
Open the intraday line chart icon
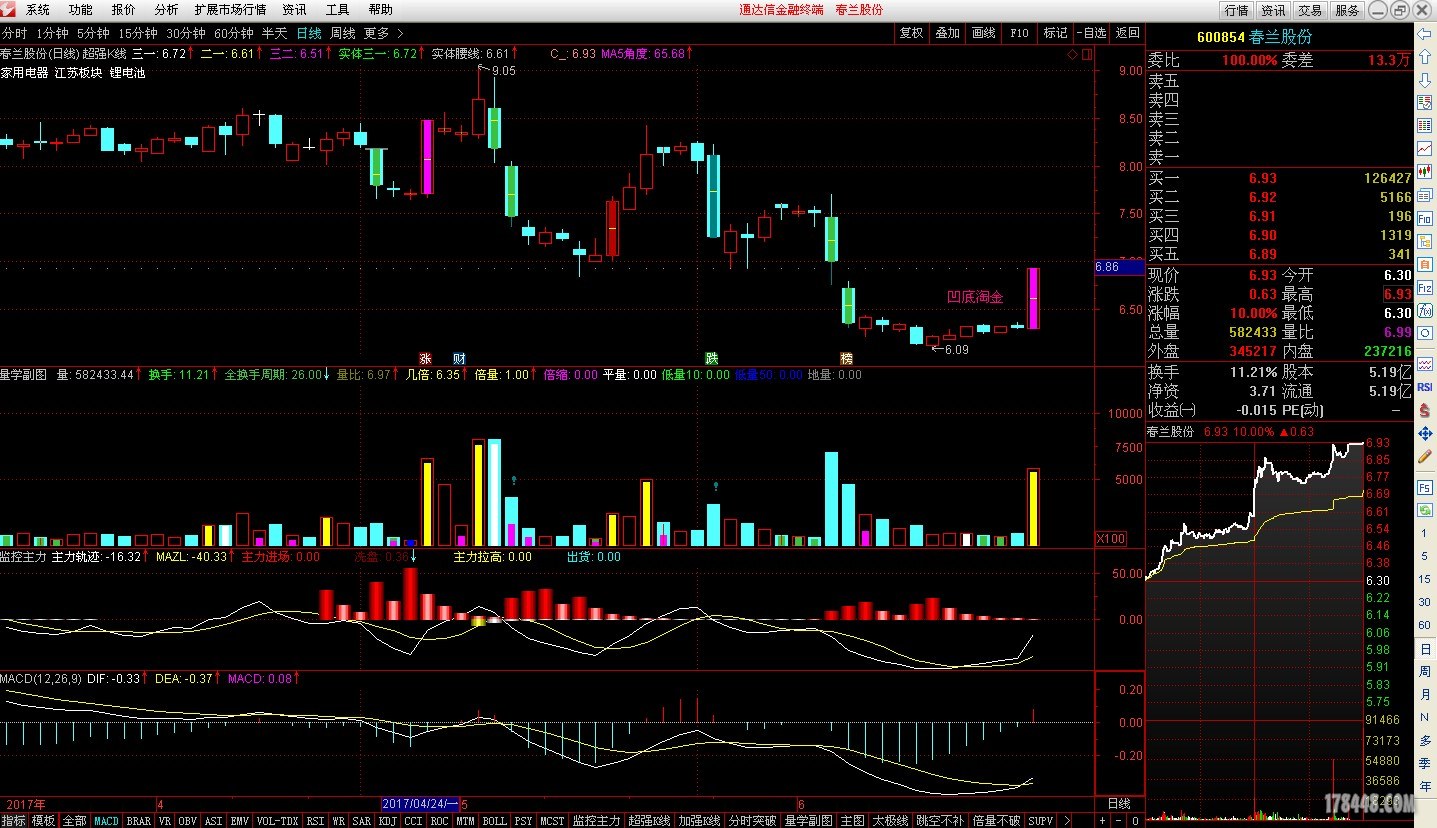1424,148
